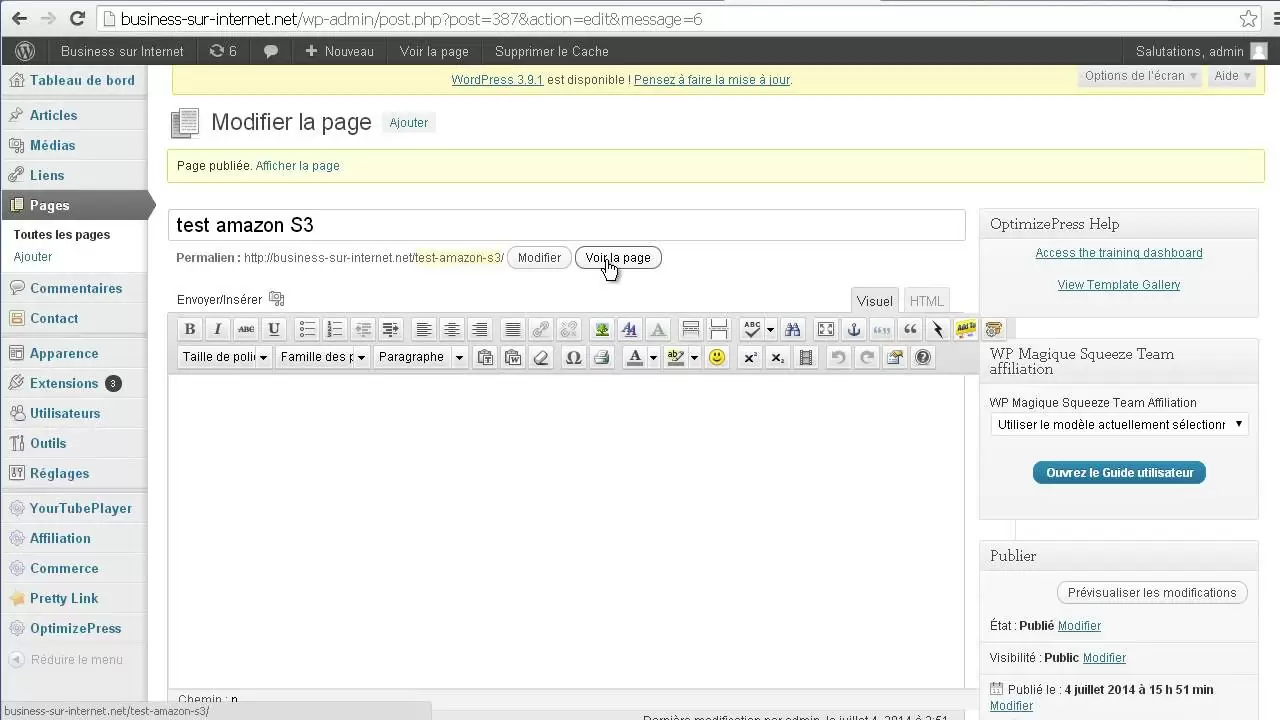The image size is (1280, 720).
Task: Insert a special character with the Omega icon
Action: tap(573, 357)
